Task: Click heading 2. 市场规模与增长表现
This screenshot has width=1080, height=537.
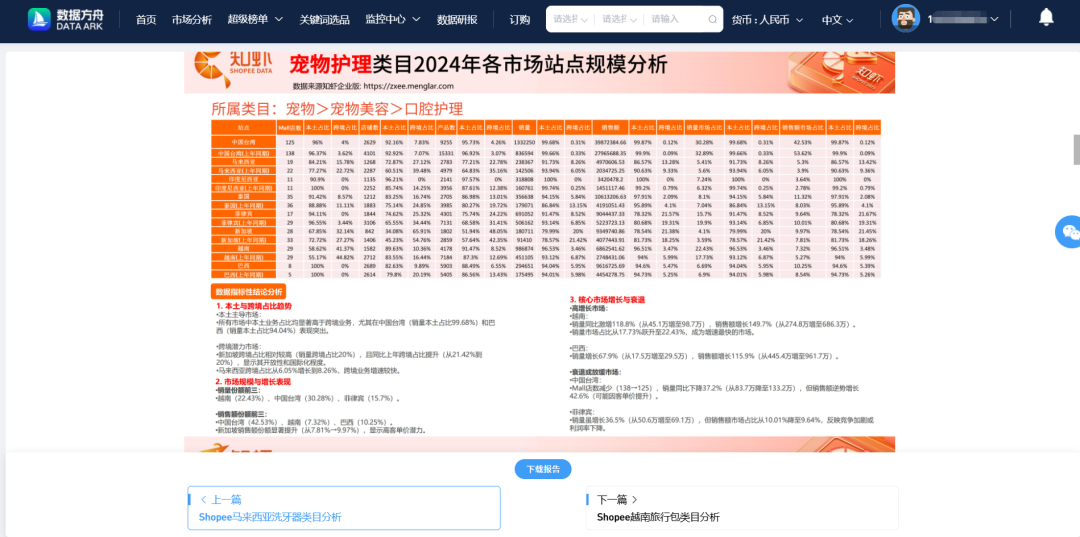Action: point(252,381)
